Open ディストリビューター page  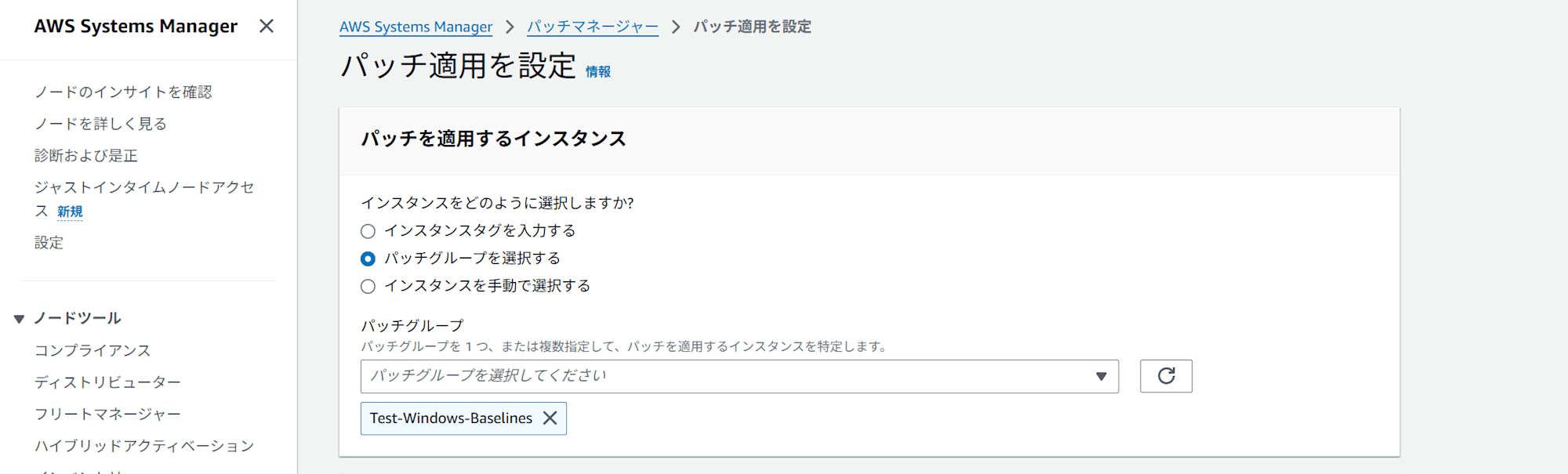[107, 382]
